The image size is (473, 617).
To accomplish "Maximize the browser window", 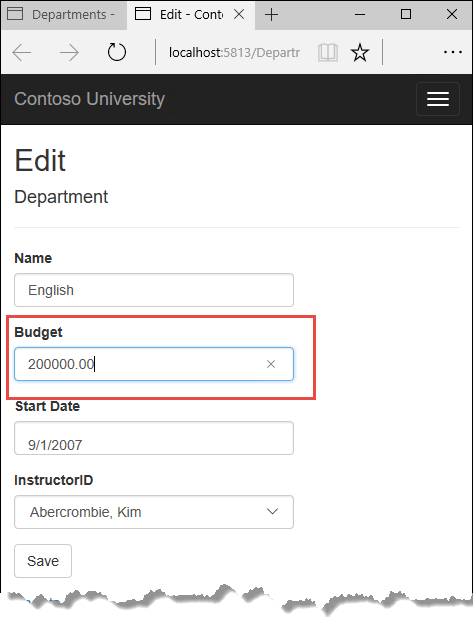I will (x=406, y=15).
